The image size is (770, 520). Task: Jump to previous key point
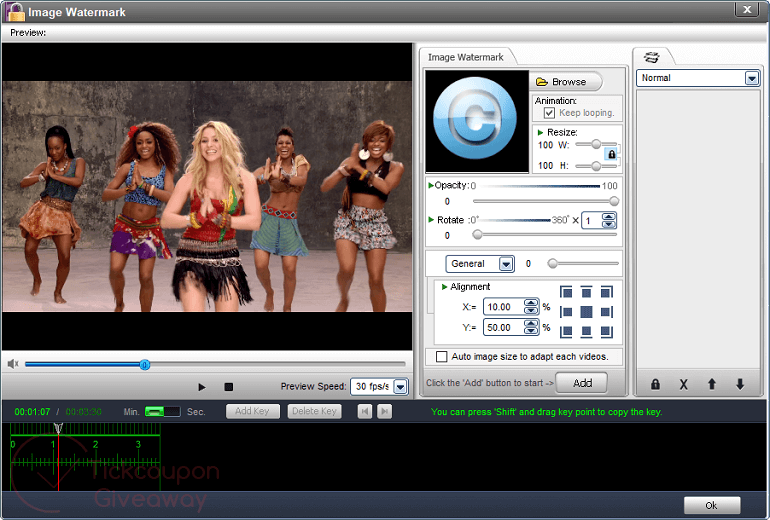point(364,411)
